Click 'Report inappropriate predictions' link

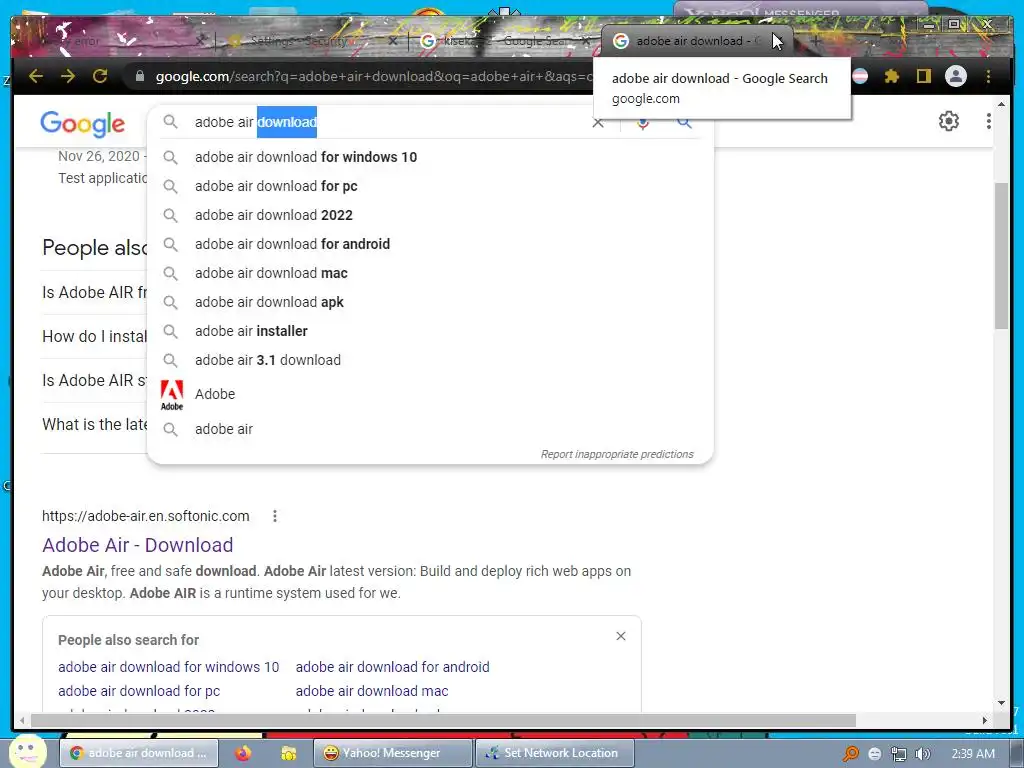point(616,455)
